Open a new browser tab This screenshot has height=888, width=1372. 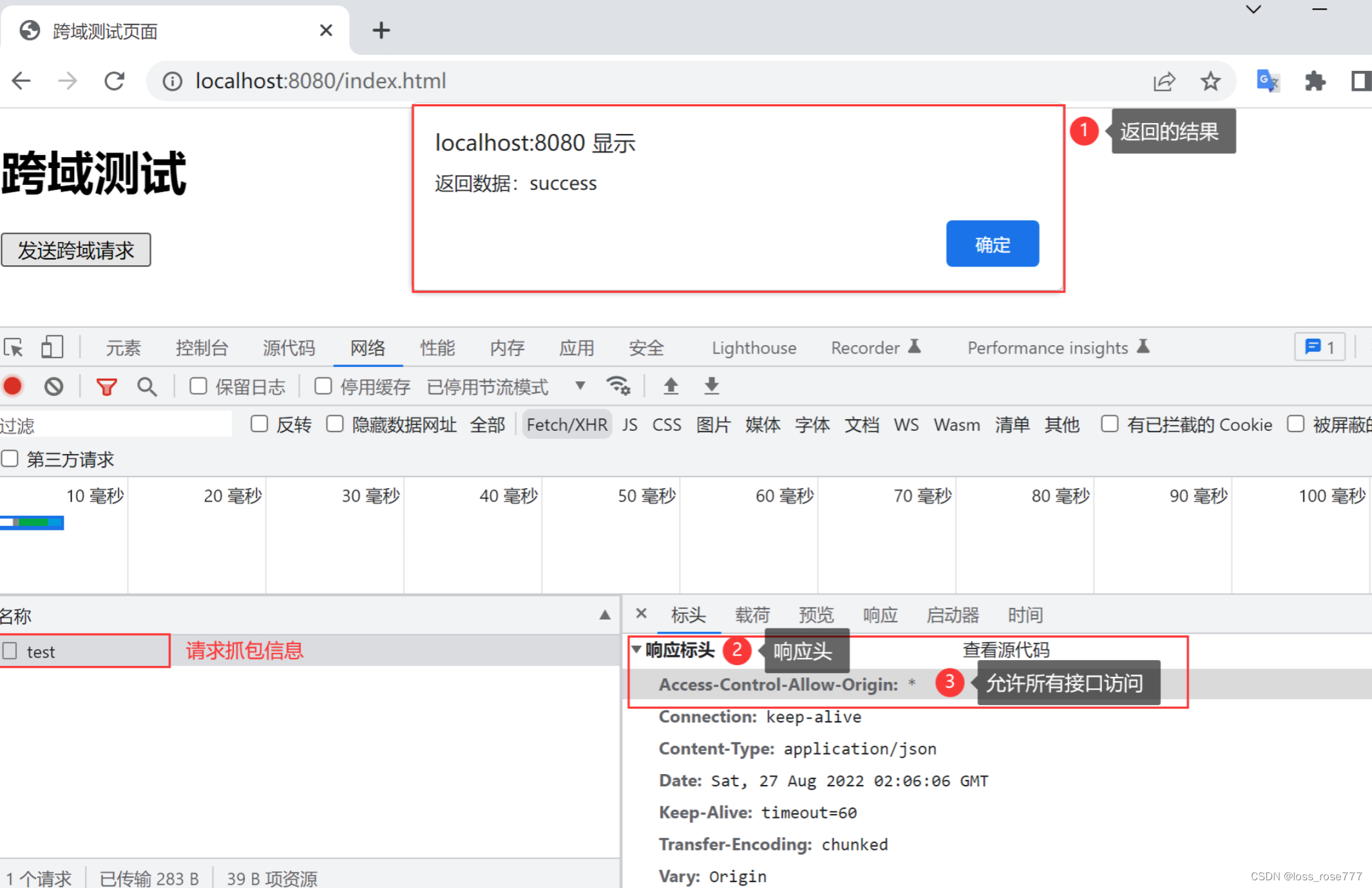[x=381, y=30]
